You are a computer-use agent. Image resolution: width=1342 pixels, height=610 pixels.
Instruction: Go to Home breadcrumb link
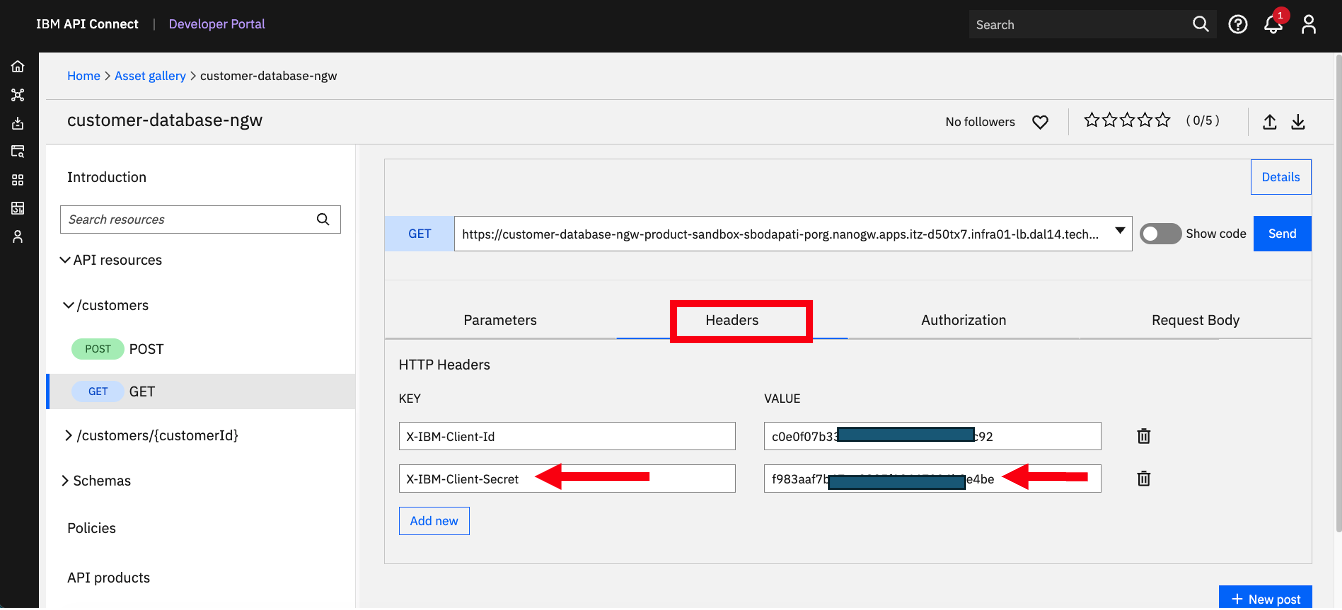(84, 76)
